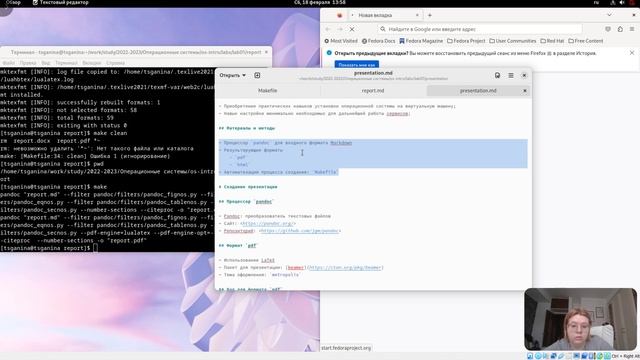Focus the Firefox address bar
The width and height of the screenshot is (640, 360).
[x=480, y=29]
